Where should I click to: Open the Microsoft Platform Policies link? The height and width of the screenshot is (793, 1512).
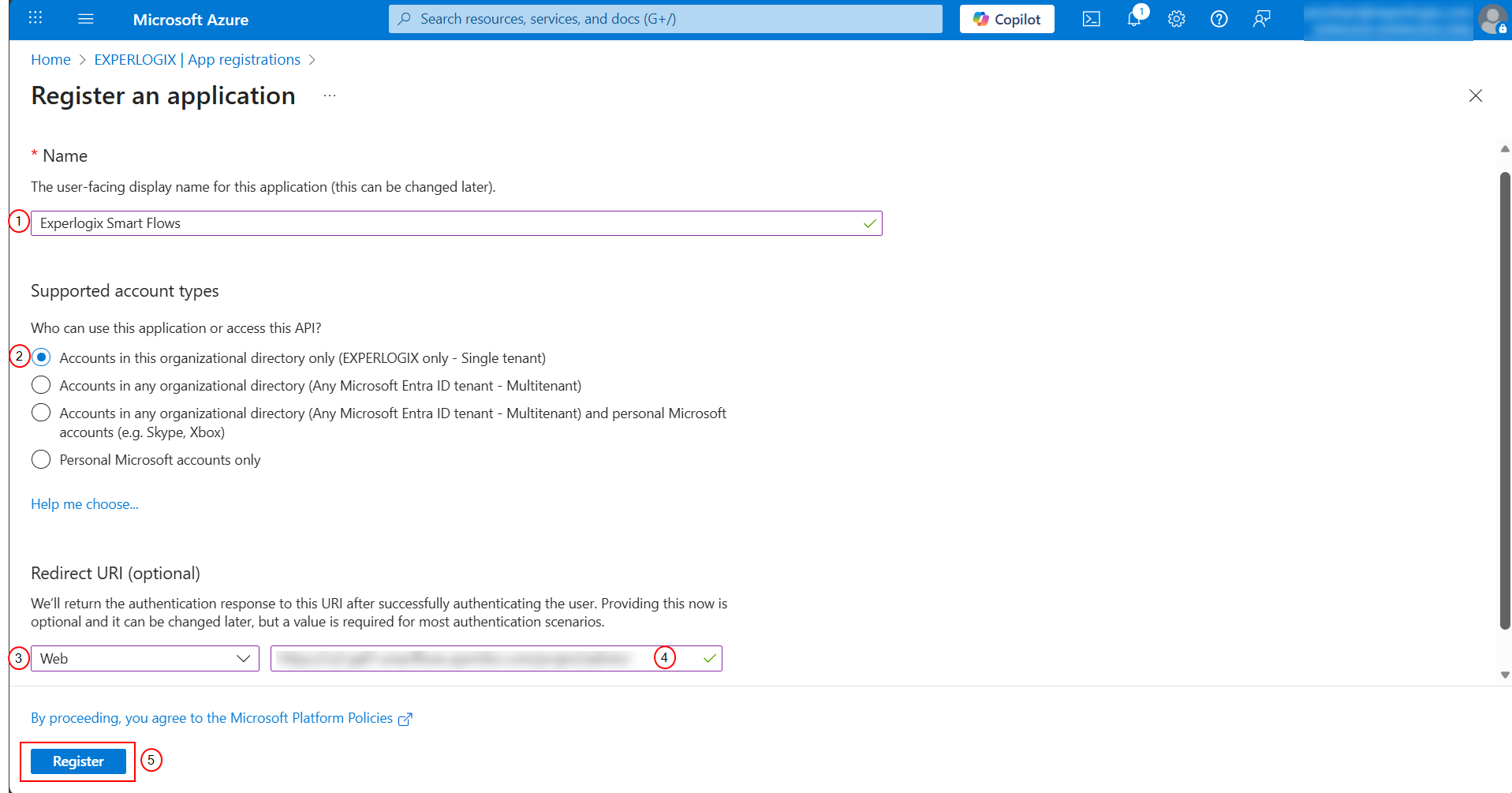point(221,718)
